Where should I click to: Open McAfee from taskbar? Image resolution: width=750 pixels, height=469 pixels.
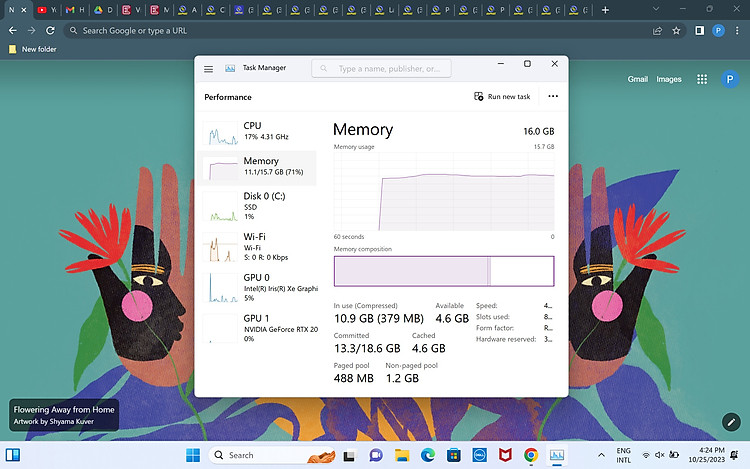[x=505, y=456]
